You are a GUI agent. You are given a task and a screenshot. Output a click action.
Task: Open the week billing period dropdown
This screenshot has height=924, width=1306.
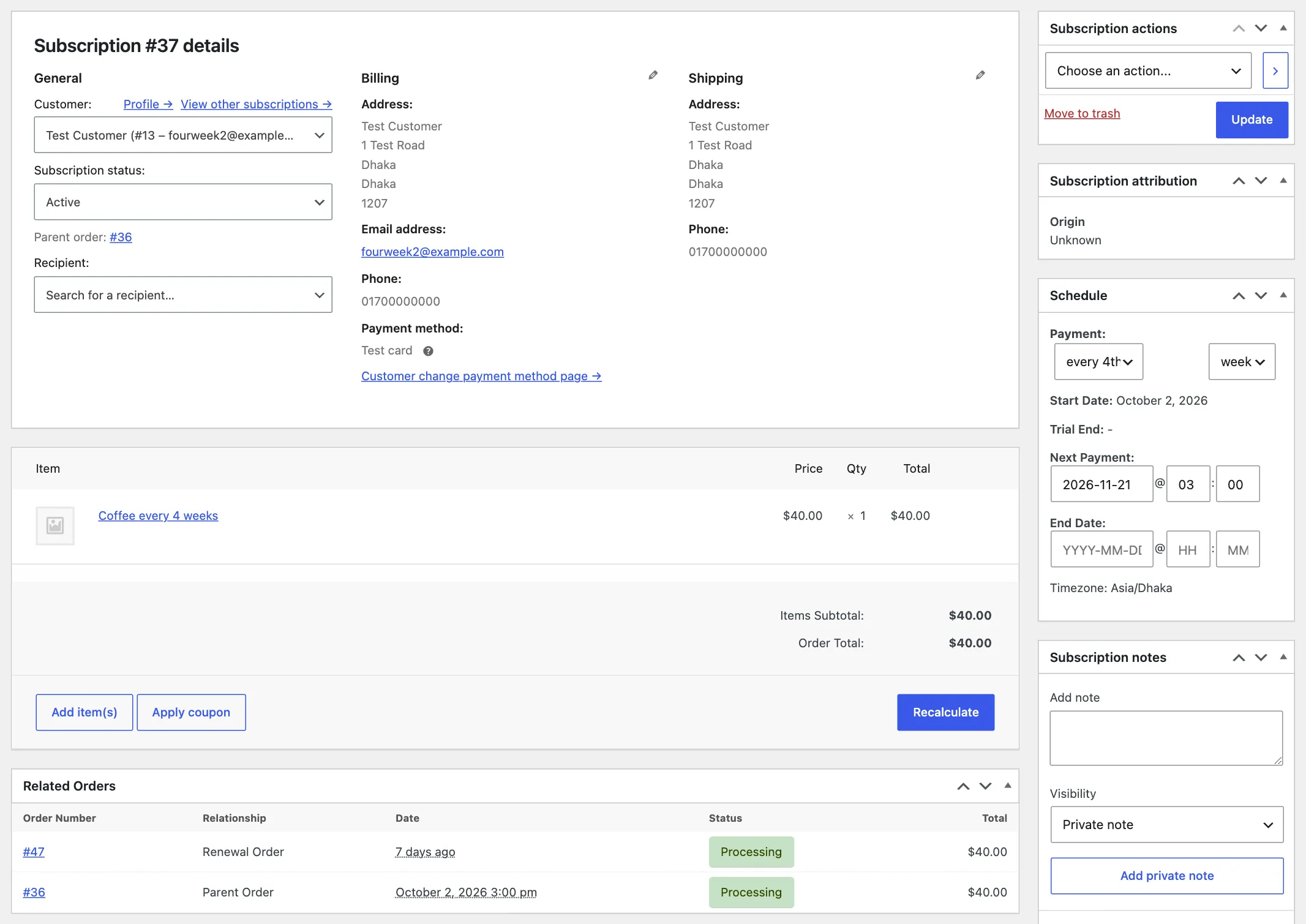(1242, 361)
